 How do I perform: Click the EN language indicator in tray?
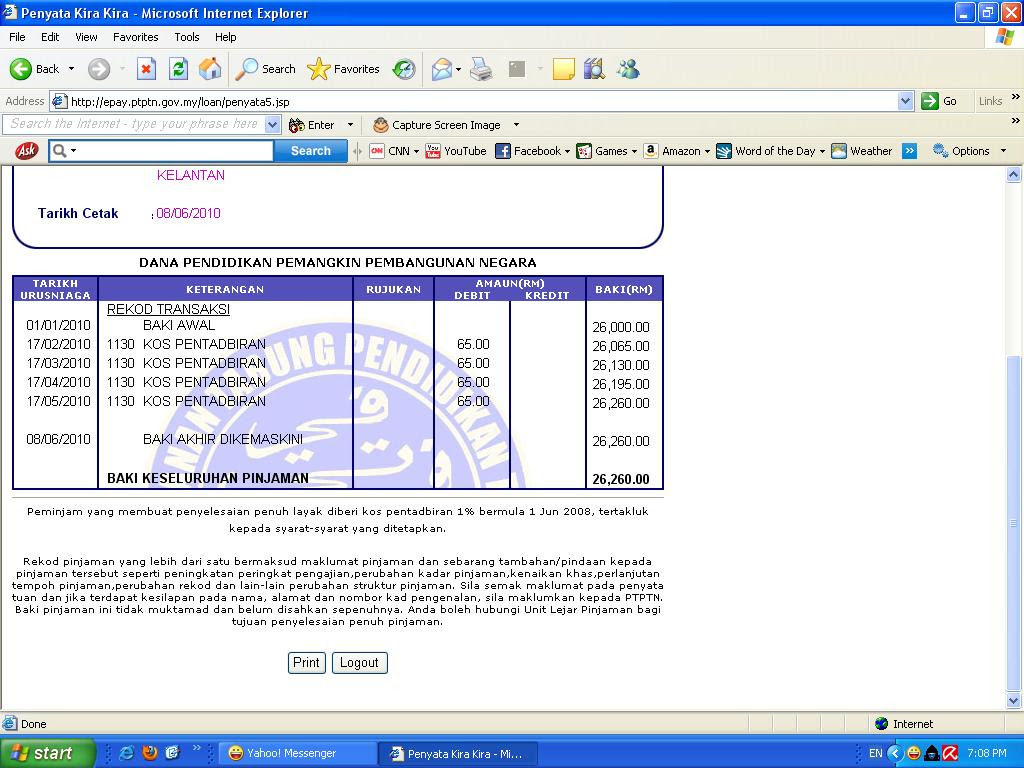pyautogui.click(x=875, y=753)
